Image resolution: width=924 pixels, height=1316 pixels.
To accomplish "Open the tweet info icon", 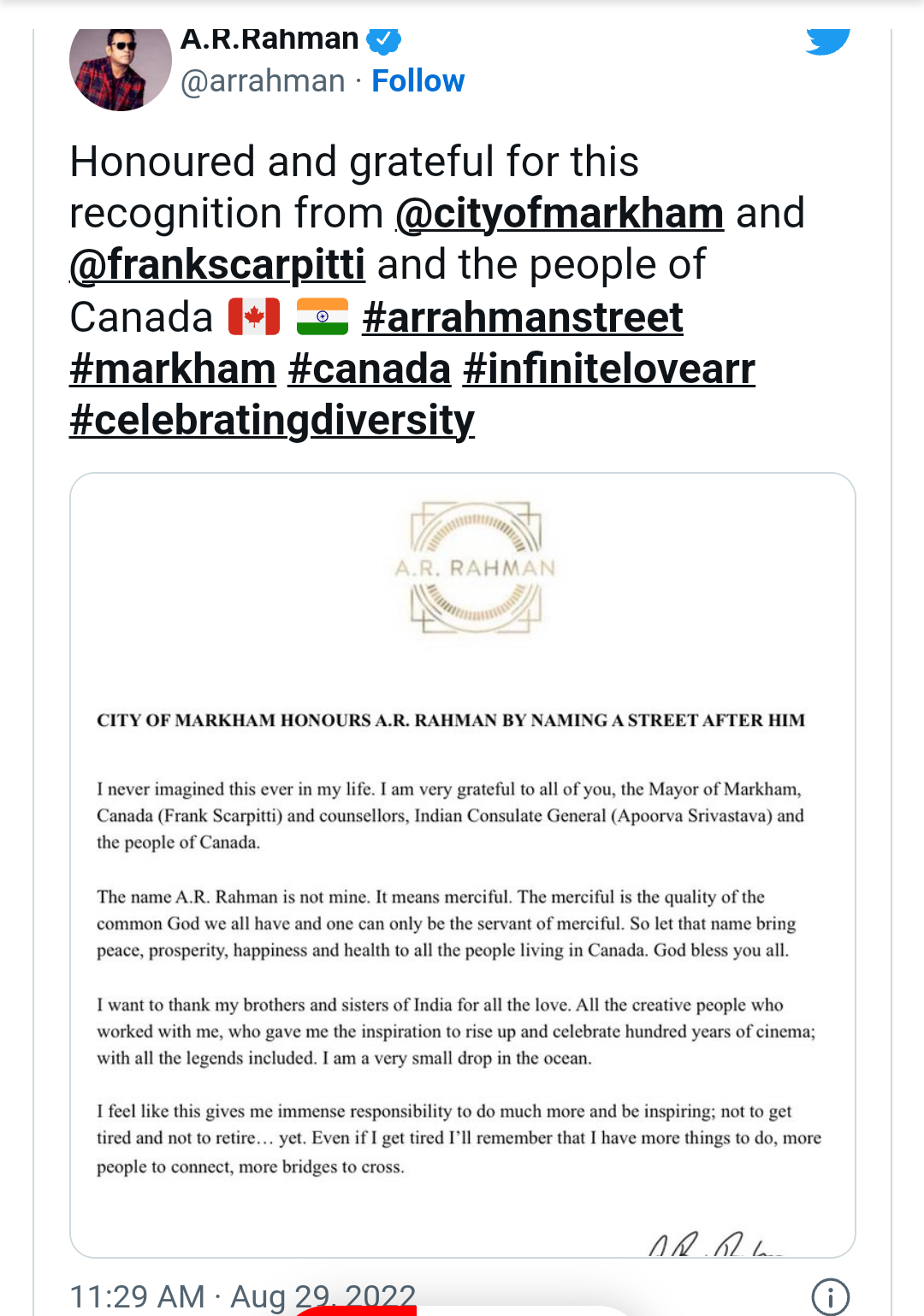I will [x=830, y=1296].
